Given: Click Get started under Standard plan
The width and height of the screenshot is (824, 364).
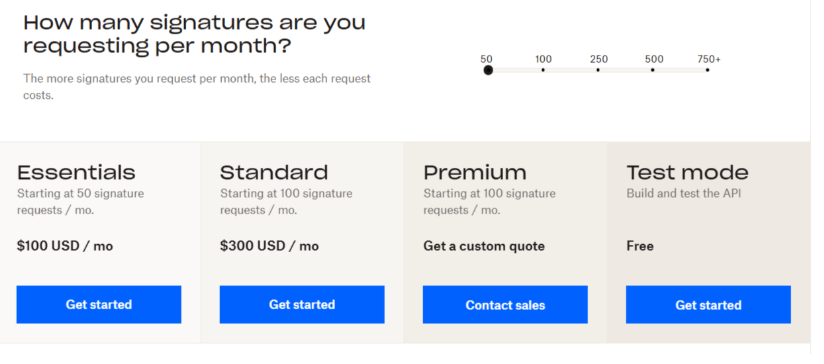Looking at the screenshot, I should [x=302, y=305].
